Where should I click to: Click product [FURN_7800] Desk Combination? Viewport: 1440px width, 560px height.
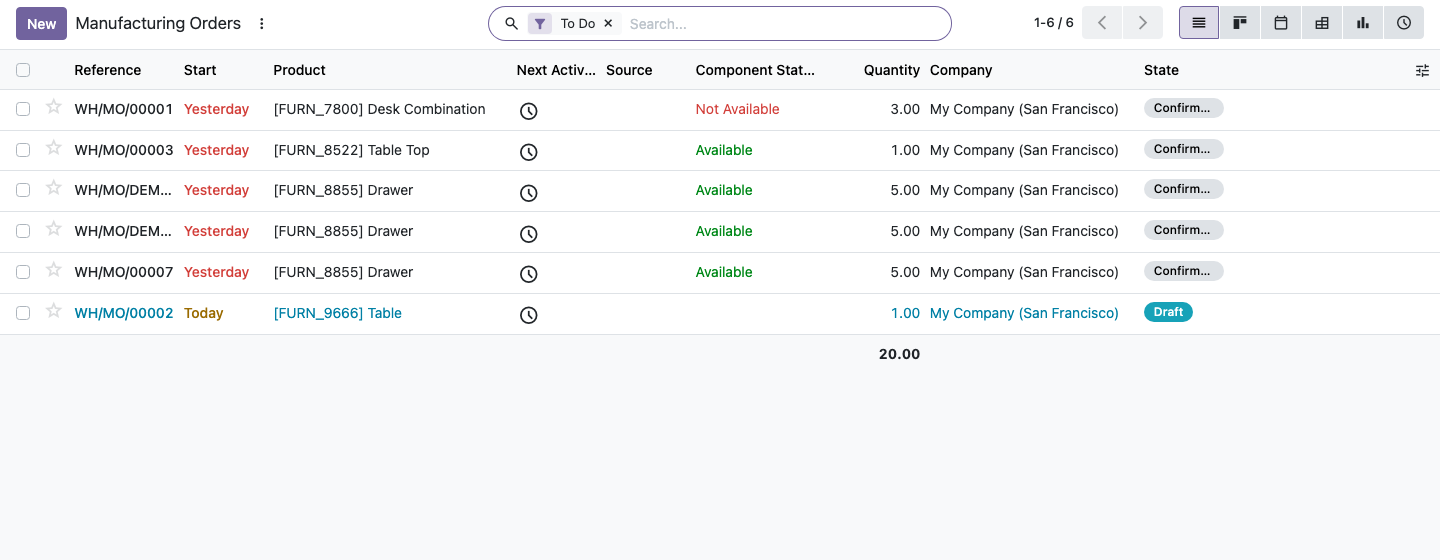click(379, 109)
